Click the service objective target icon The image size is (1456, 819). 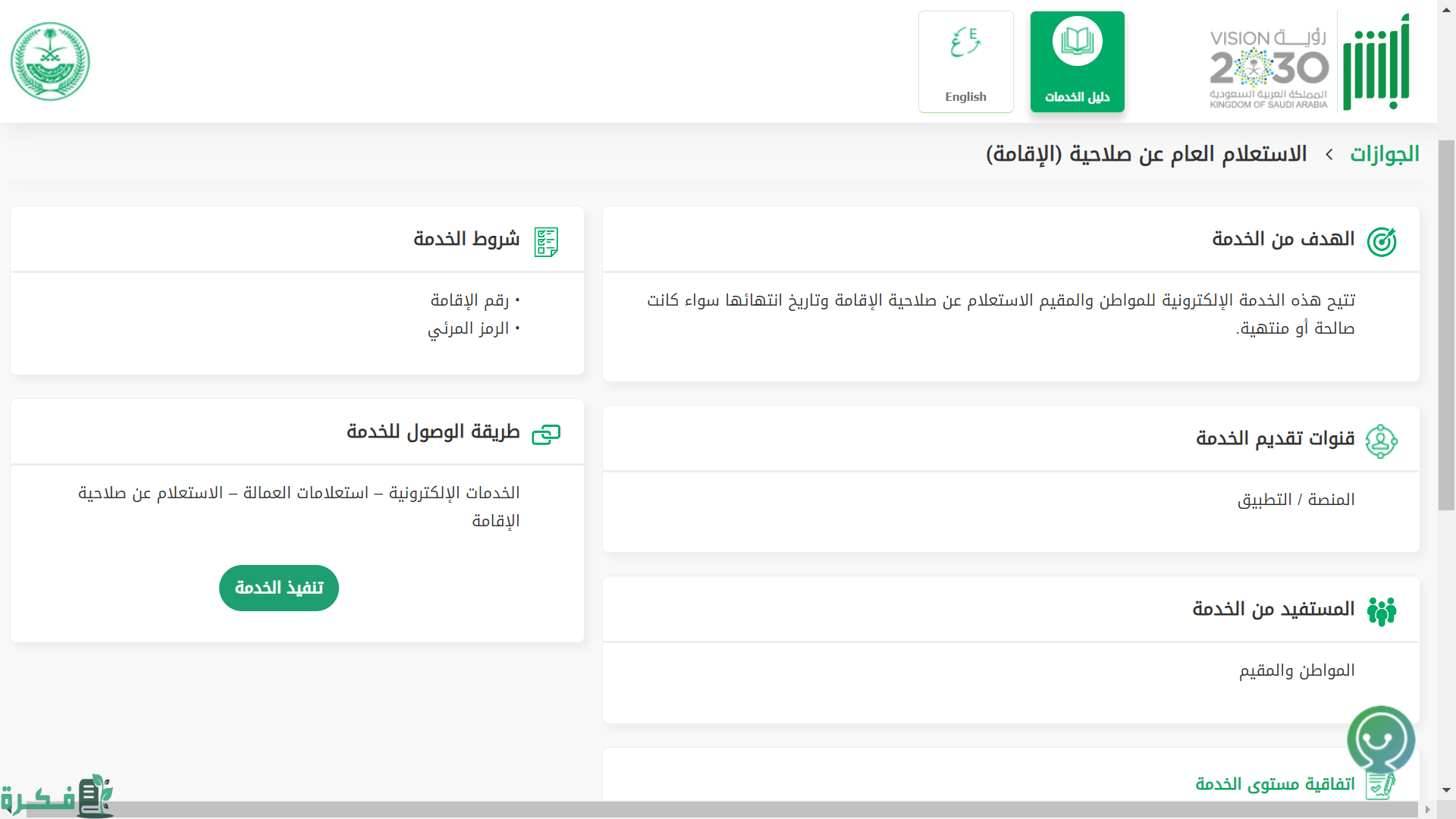click(x=1381, y=241)
